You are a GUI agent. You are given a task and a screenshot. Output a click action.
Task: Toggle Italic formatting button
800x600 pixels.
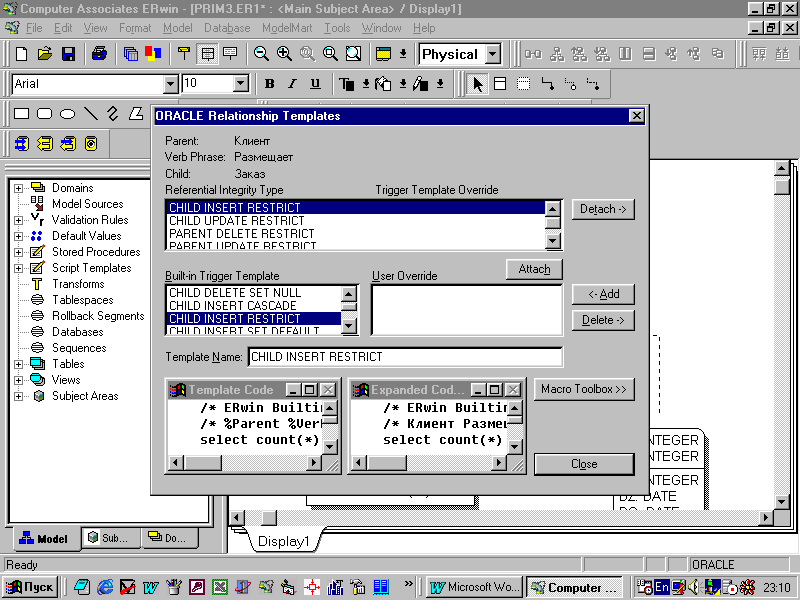292,84
